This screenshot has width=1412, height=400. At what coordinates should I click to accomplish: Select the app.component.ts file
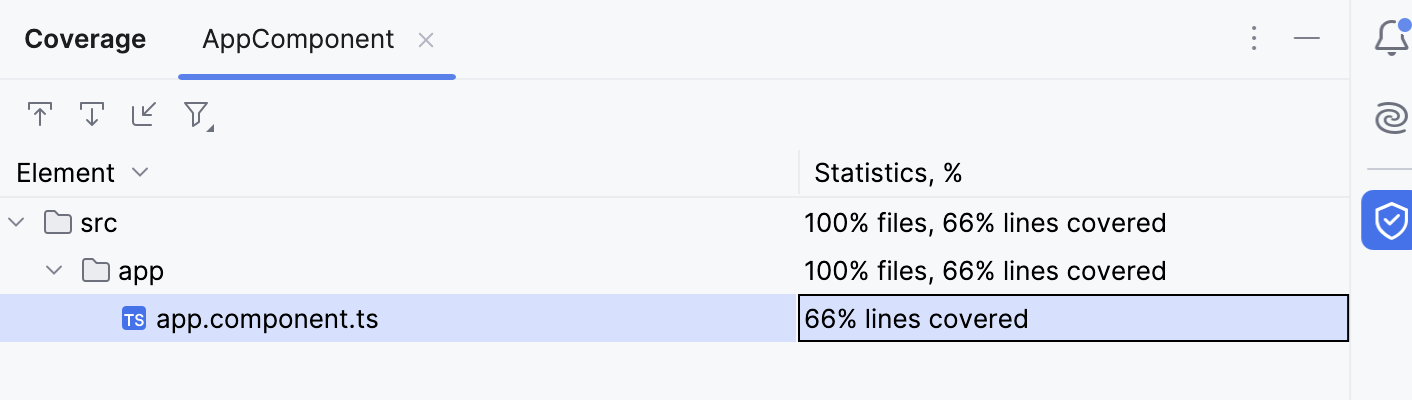pyautogui.click(x=267, y=319)
